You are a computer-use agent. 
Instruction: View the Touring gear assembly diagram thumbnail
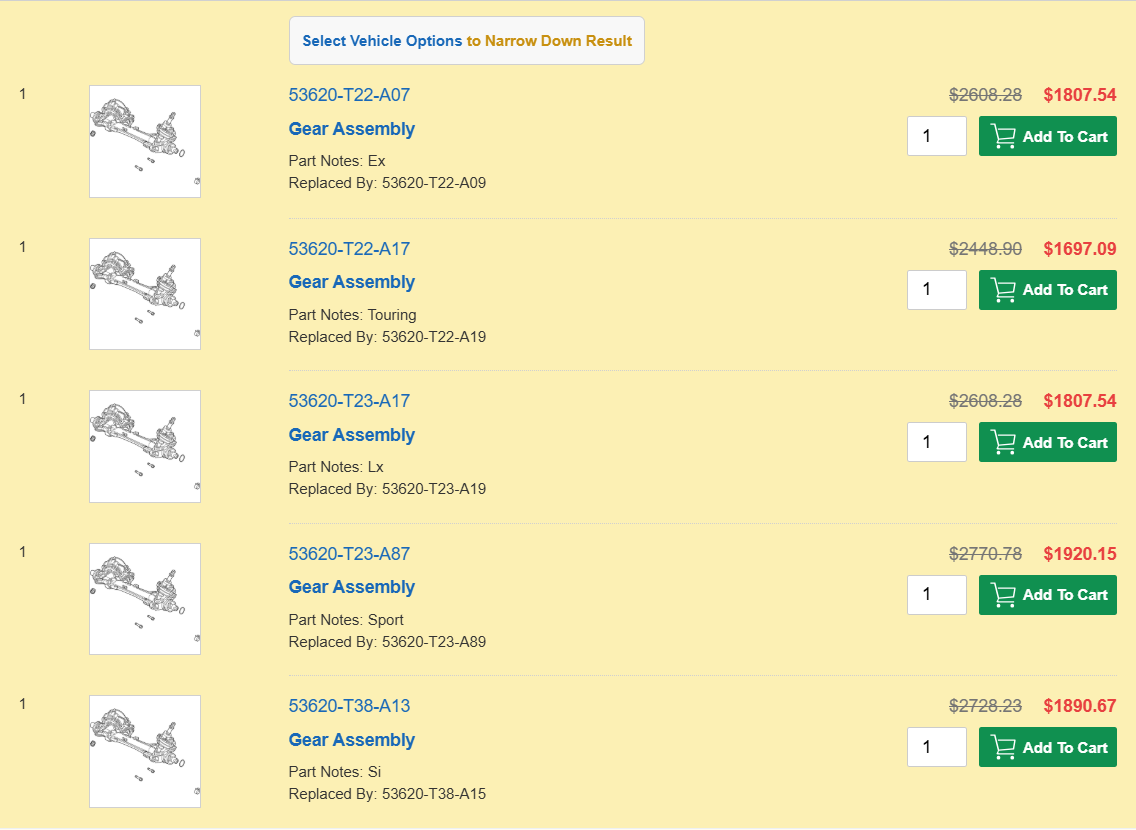pyautogui.click(x=145, y=294)
